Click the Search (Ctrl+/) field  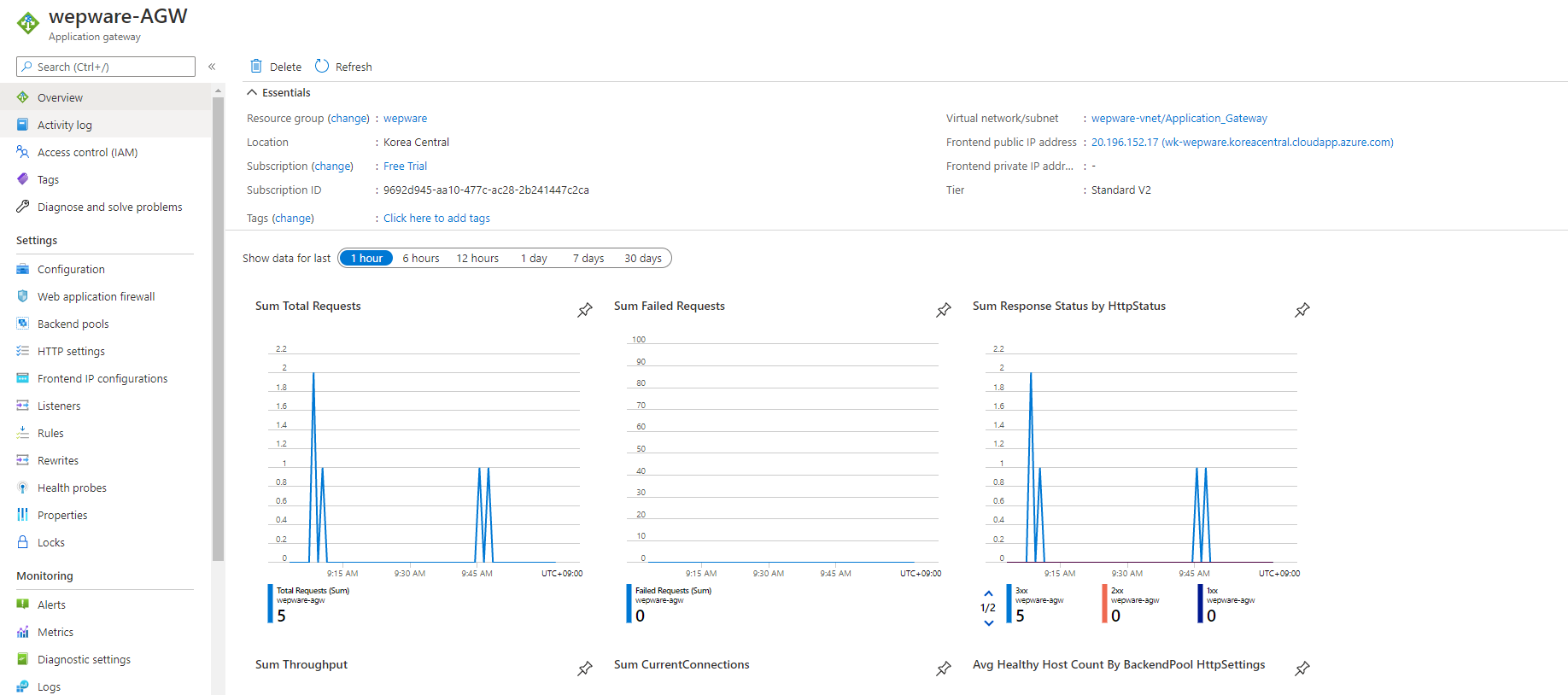click(x=106, y=67)
